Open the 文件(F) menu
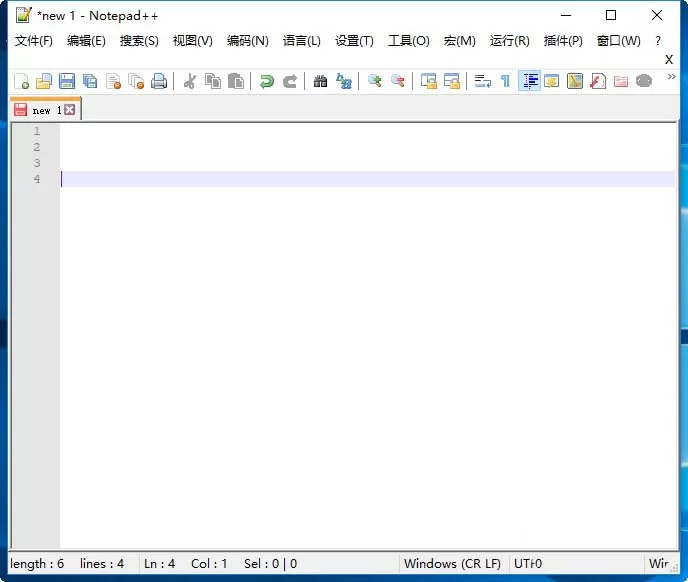The image size is (688, 582). point(34,41)
